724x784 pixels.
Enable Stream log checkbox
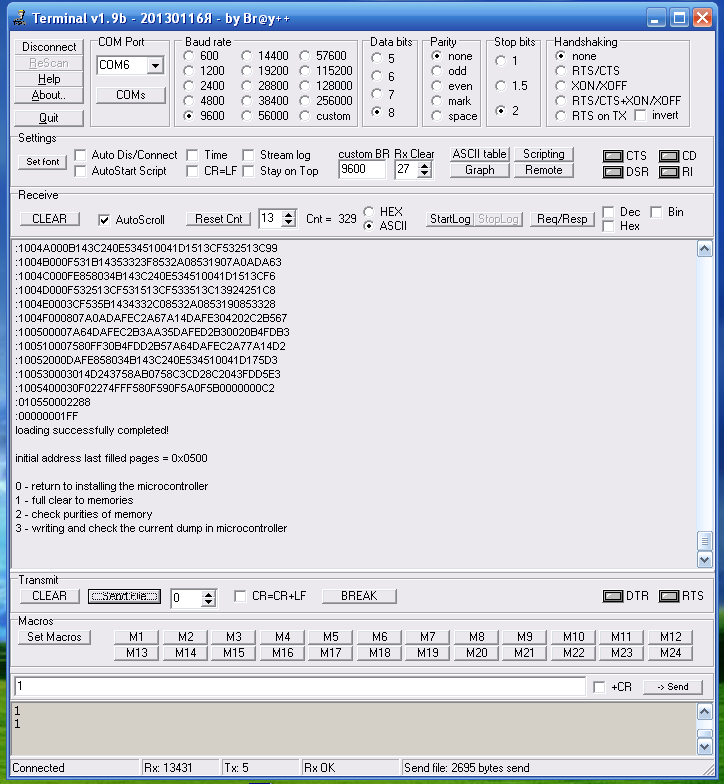248,155
